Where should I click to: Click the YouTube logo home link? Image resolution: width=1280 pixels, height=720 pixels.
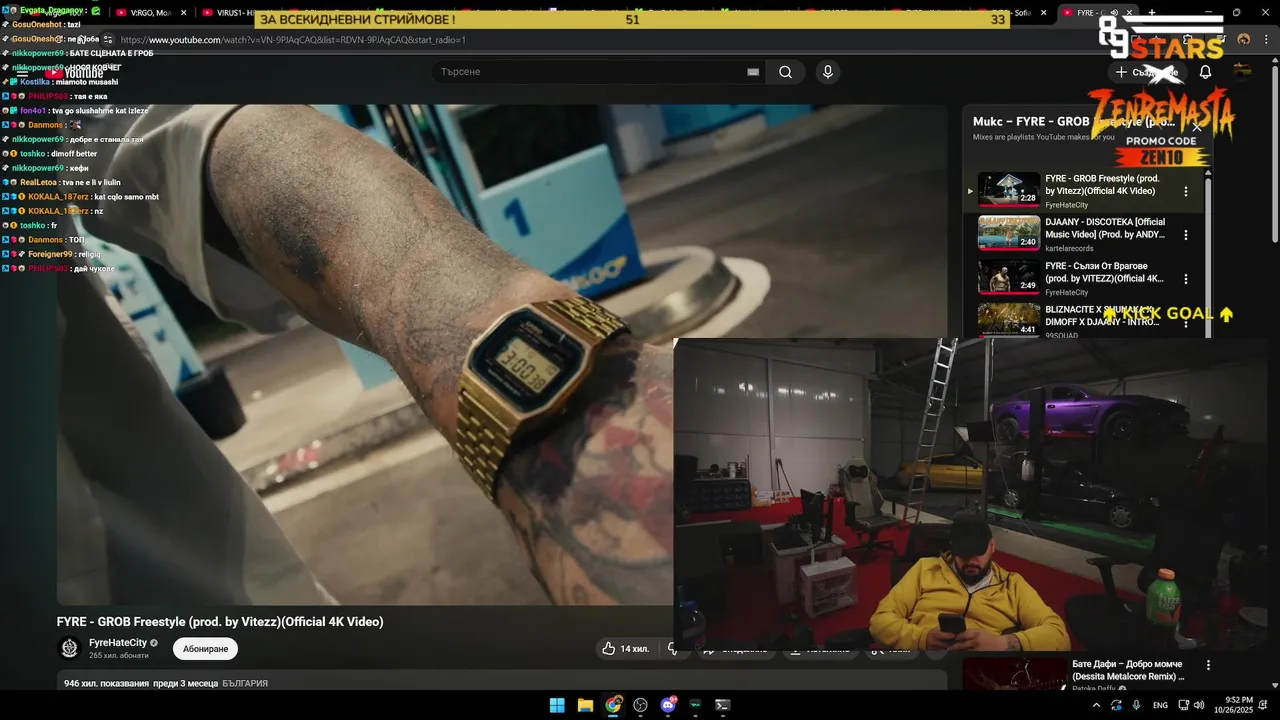point(74,73)
